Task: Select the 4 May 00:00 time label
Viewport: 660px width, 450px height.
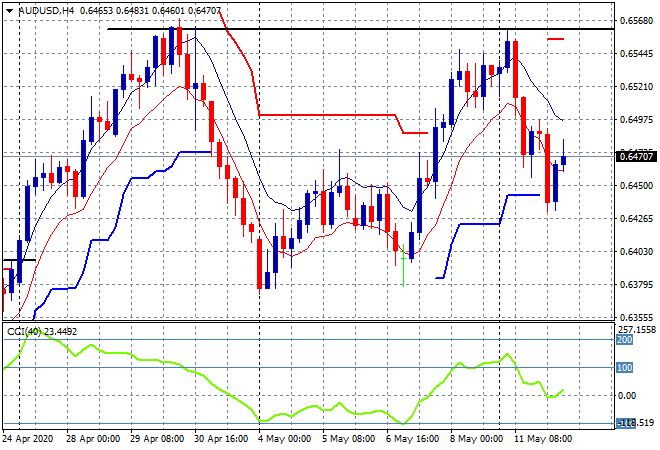Action: (285, 439)
